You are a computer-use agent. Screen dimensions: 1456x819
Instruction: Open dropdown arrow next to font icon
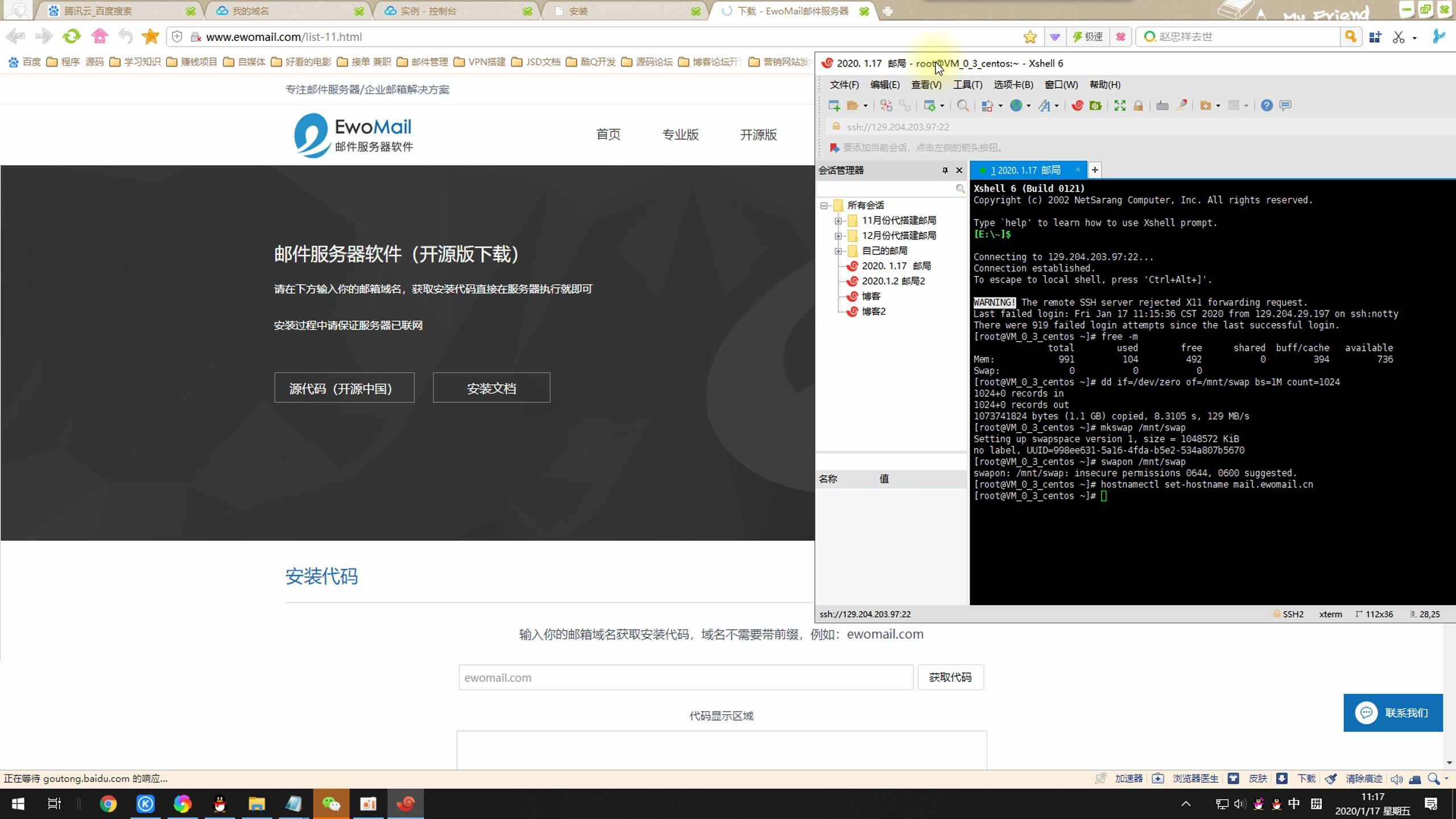pos(1057,106)
